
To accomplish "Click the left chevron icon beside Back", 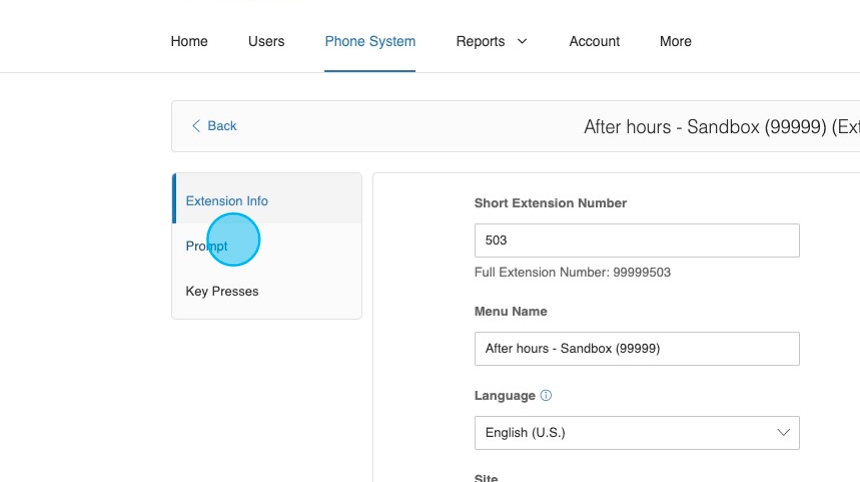I will 196,126.
